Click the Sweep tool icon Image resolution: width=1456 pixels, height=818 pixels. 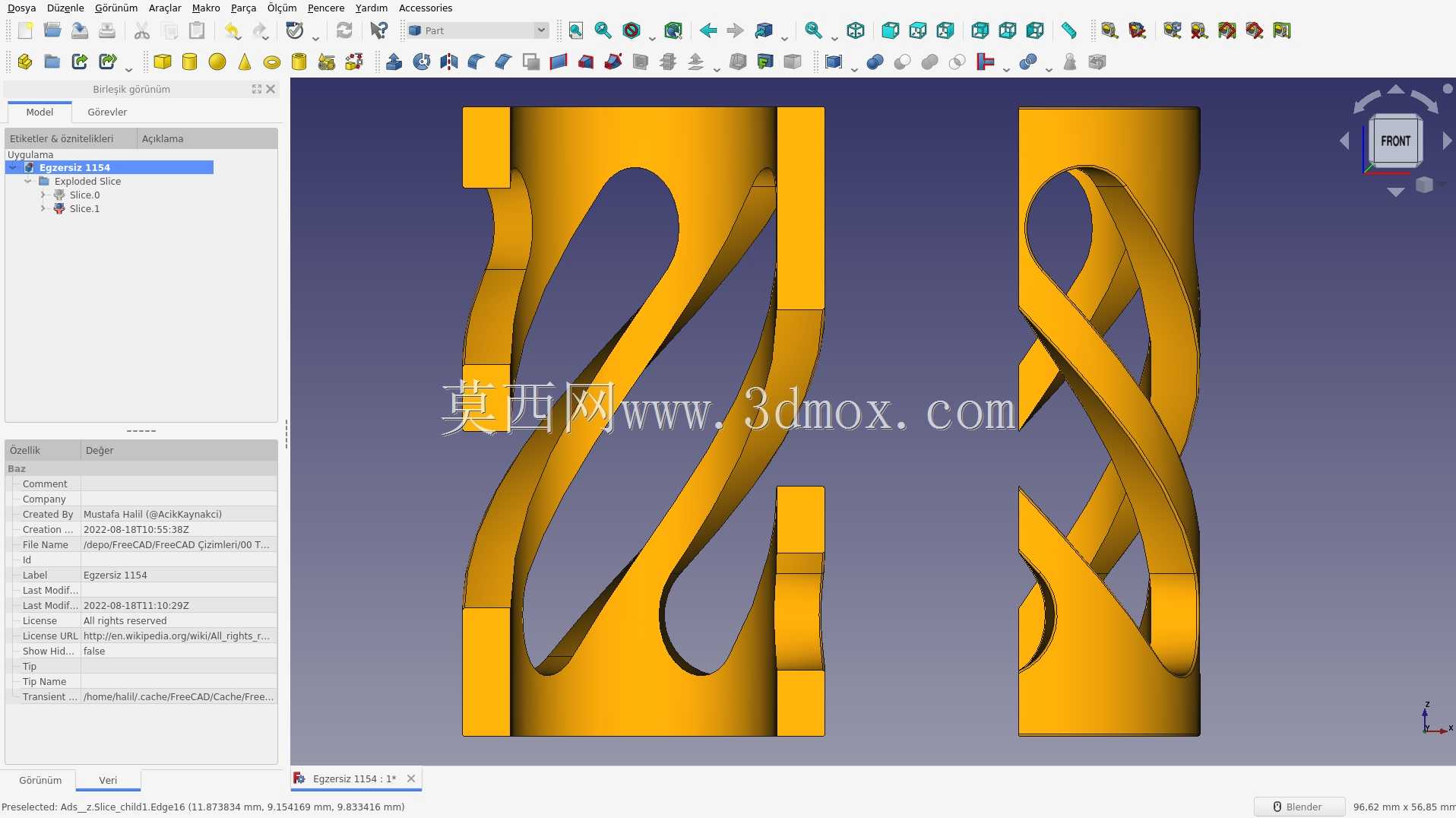coord(613,62)
